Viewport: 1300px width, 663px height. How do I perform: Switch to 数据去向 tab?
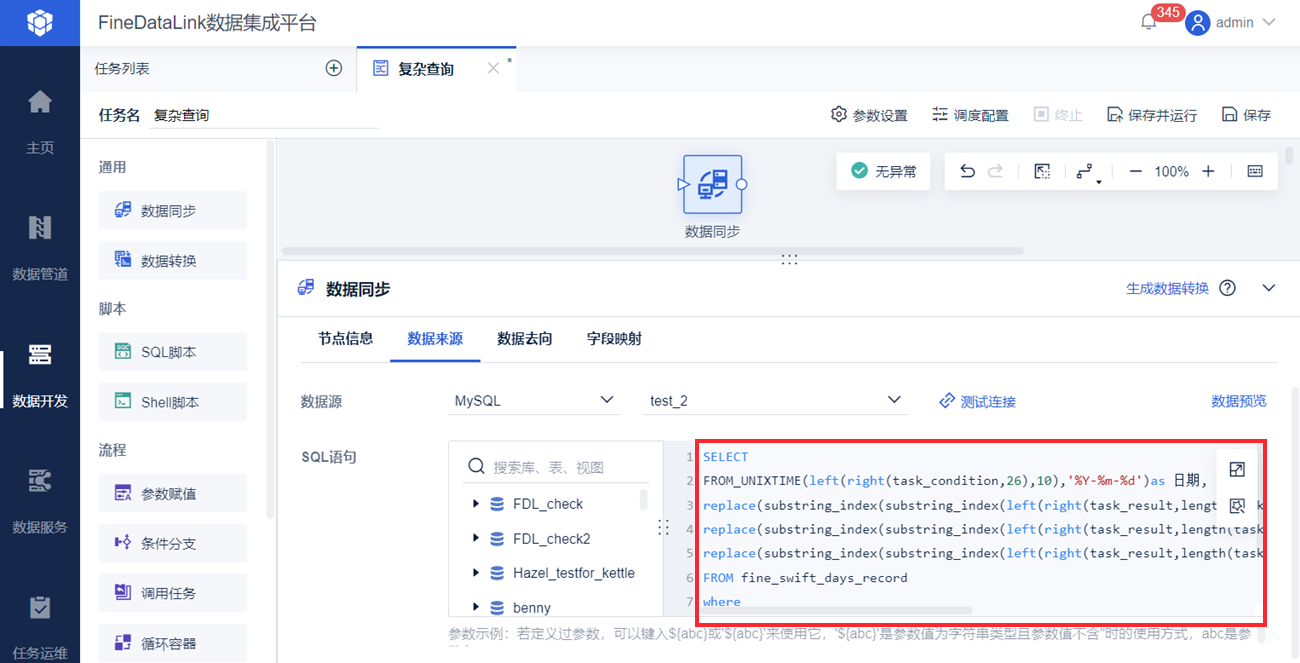(525, 338)
